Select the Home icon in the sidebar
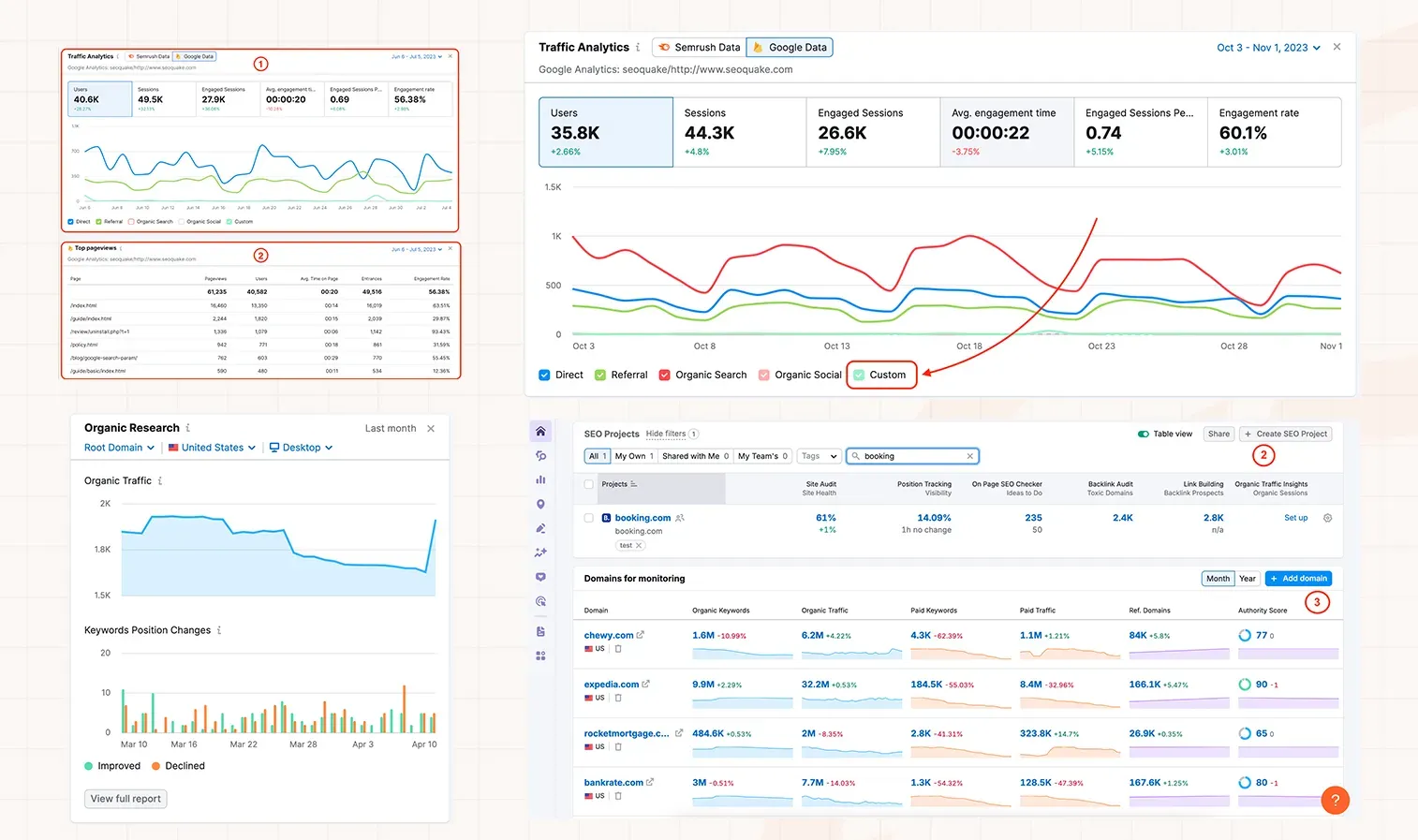 pos(540,431)
